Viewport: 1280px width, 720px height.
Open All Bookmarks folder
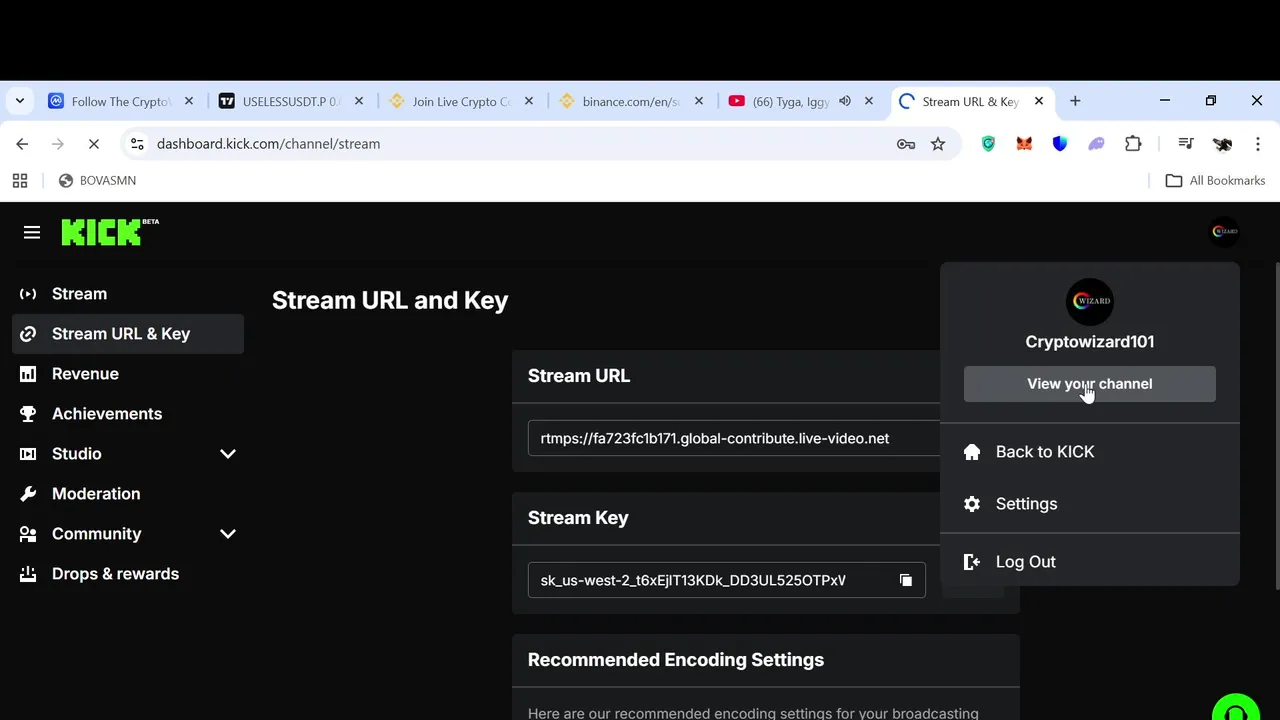pyautogui.click(x=1216, y=181)
